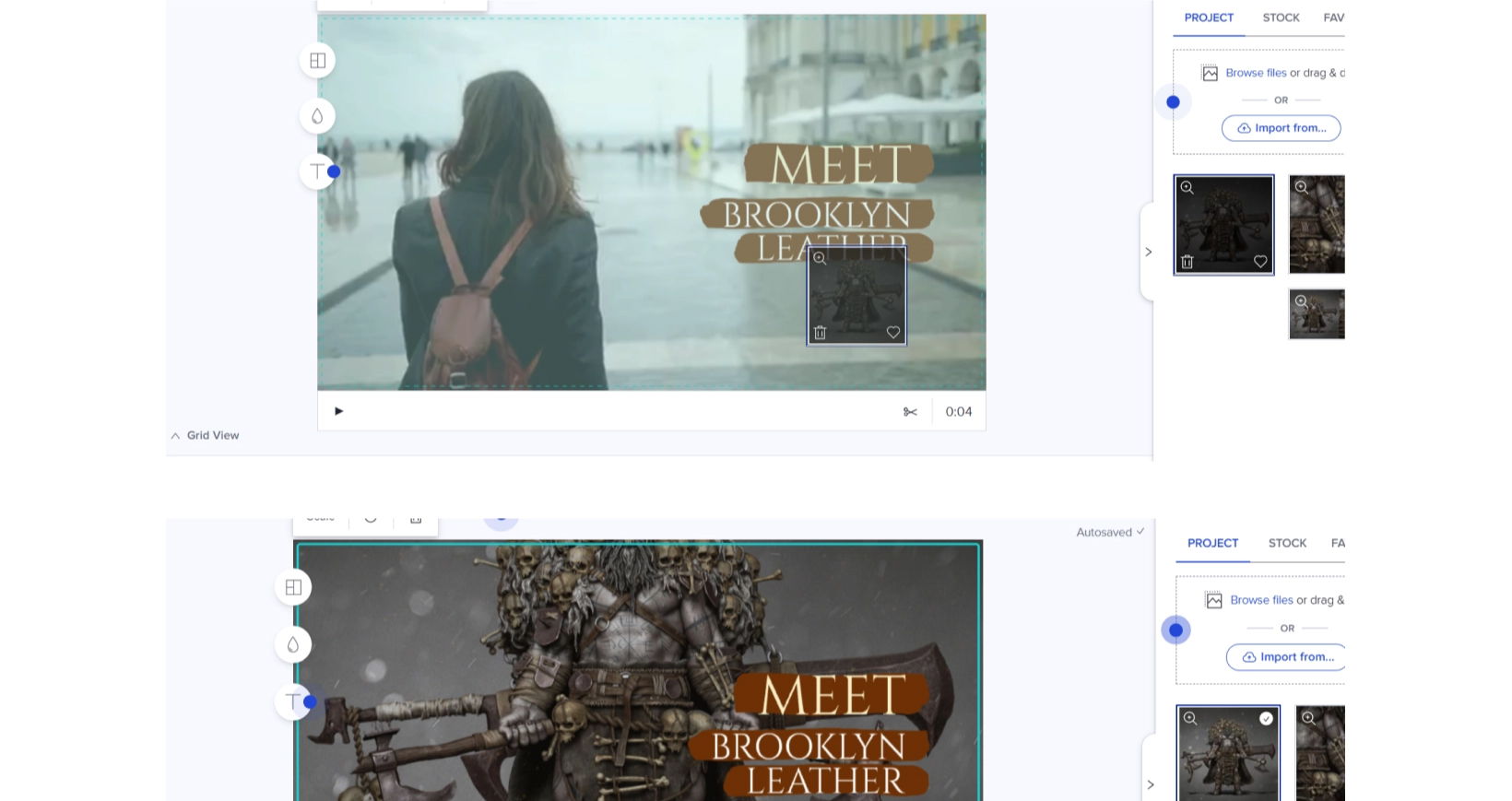Collapse the upper media panel with the chevron
Image resolution: width=1512 pixels, height=801 pixels.
pyautogui.click(x=1148, y=252)
